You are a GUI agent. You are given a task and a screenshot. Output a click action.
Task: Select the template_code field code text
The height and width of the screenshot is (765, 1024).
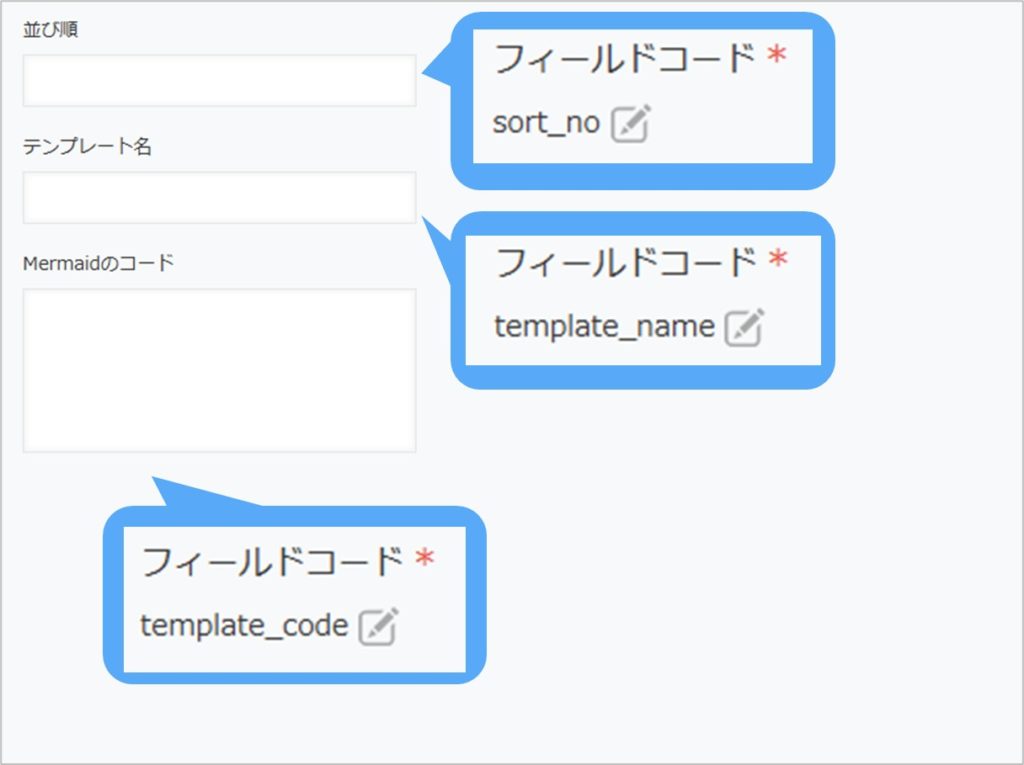coord(245,627)
